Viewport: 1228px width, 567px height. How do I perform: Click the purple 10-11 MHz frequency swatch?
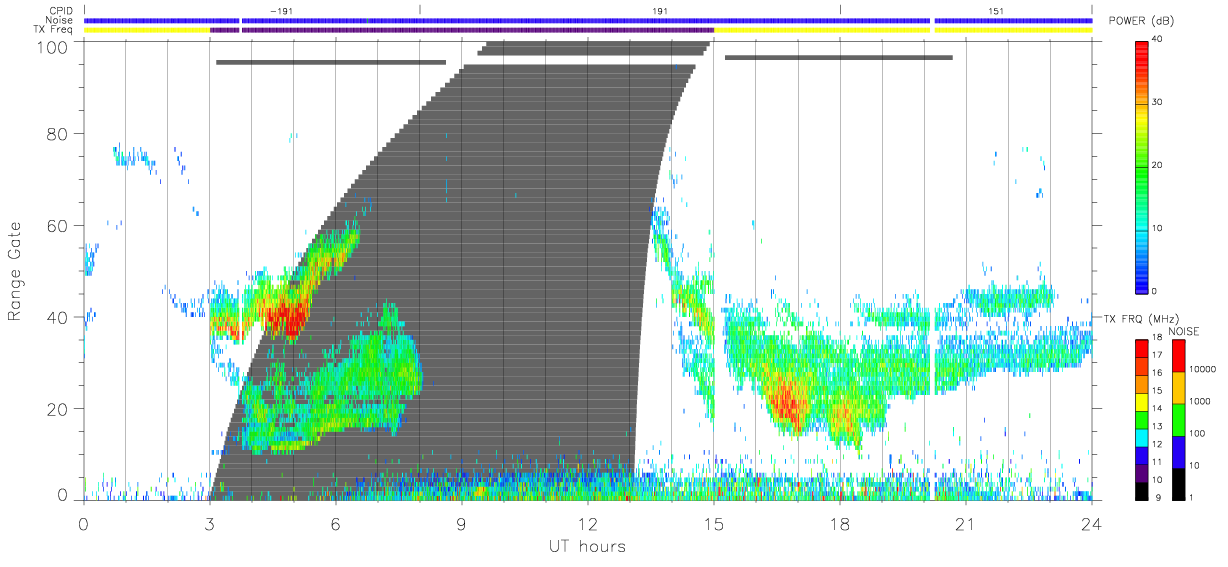point(1142,471)
